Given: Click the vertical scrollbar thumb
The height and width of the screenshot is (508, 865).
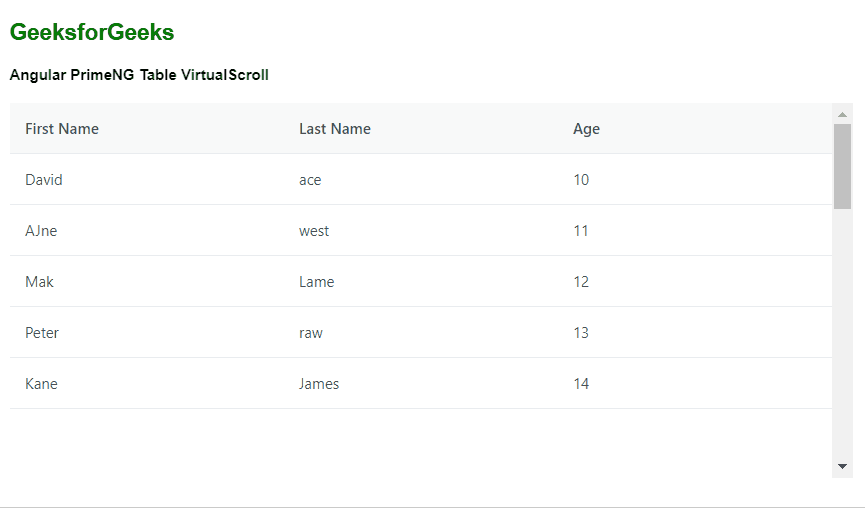Looking at the screenshot, I should (842, 166).
